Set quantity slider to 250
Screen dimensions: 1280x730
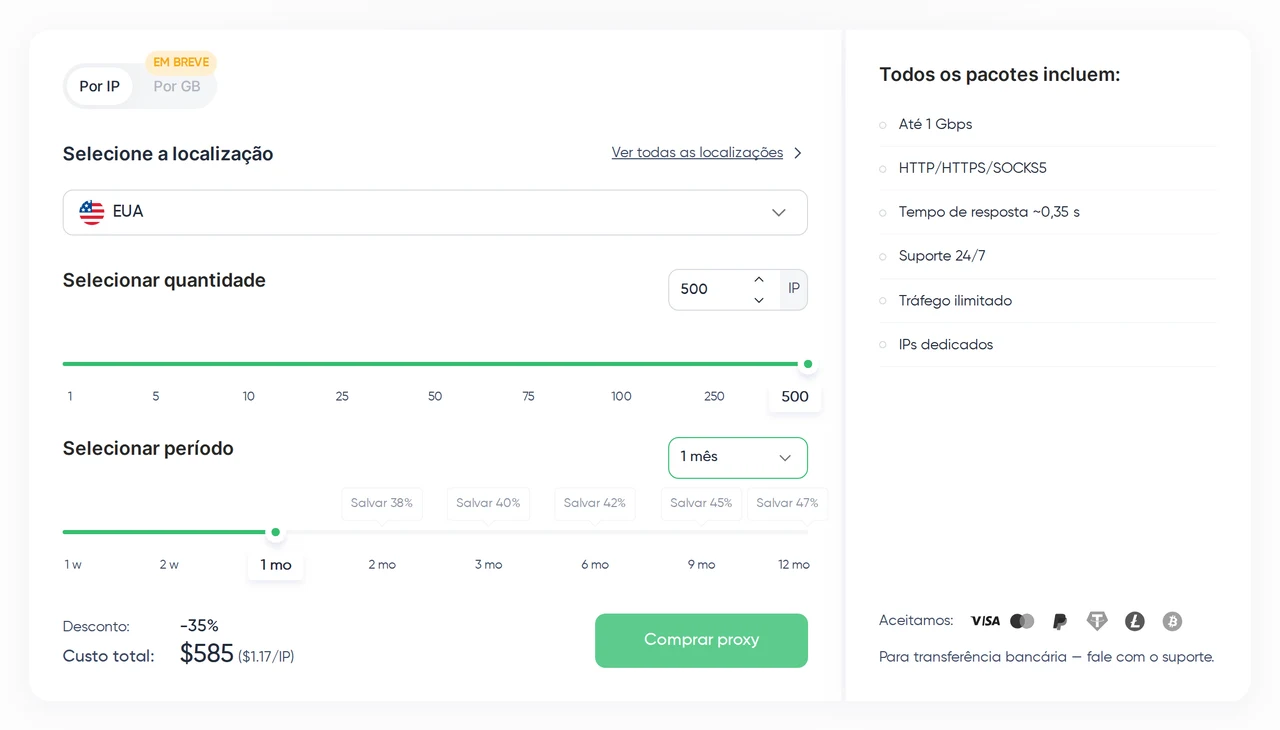714,397
